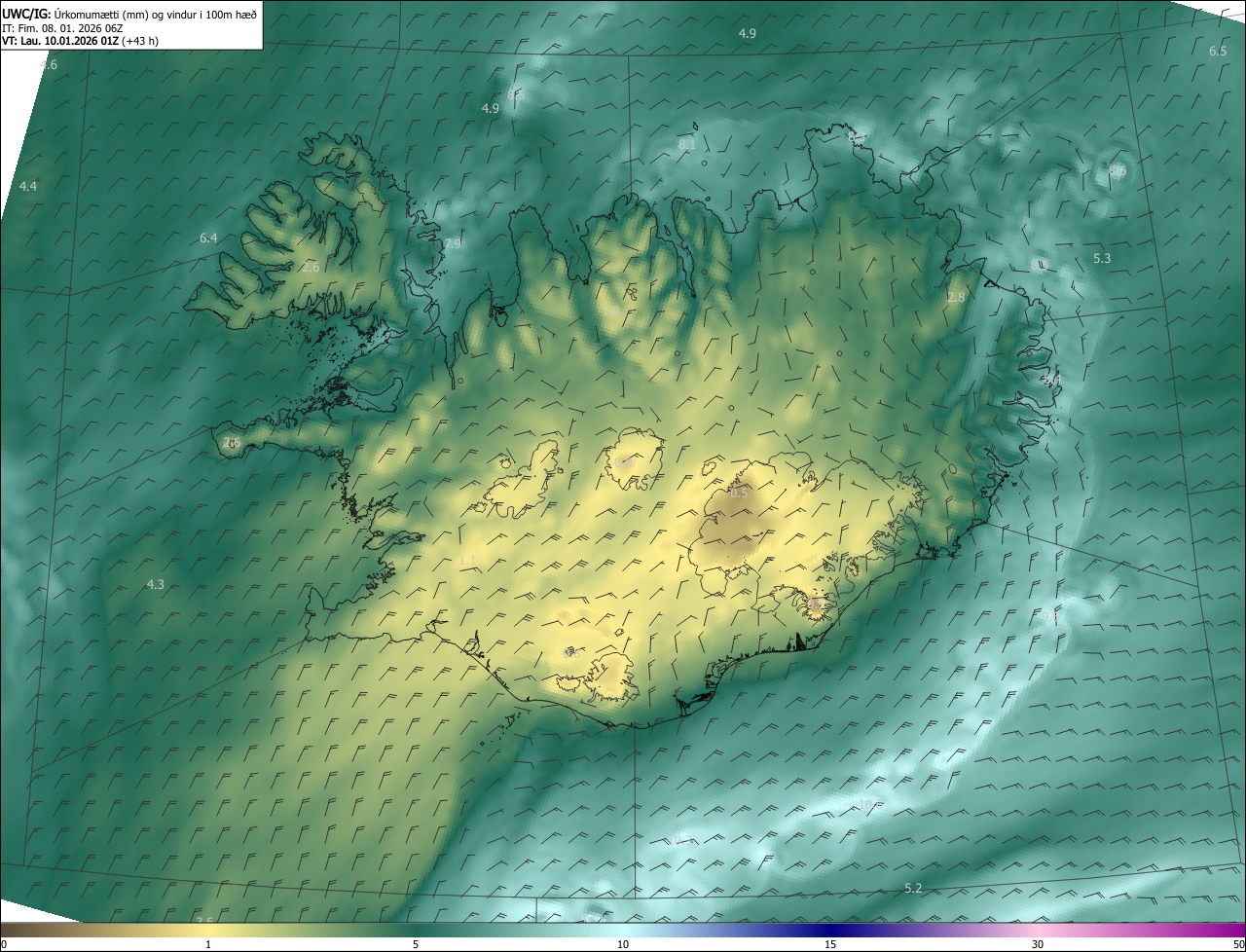The width and height of the screenshot is (1246, 952).
Task: Click the 5.2 value label in the southeast sea
Action: coord(913,888)
